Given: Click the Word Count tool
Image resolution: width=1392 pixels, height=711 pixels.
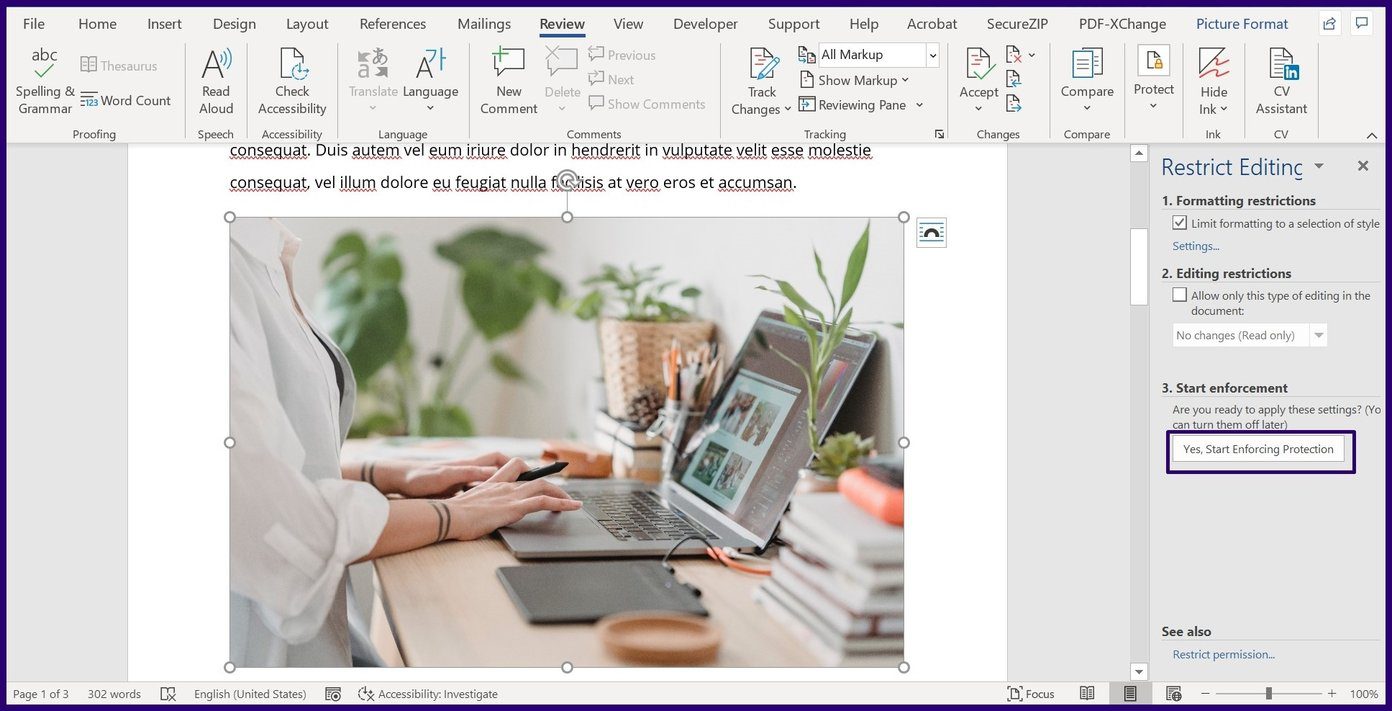Looking at the screenshot, I should click(x=126, y=100).
